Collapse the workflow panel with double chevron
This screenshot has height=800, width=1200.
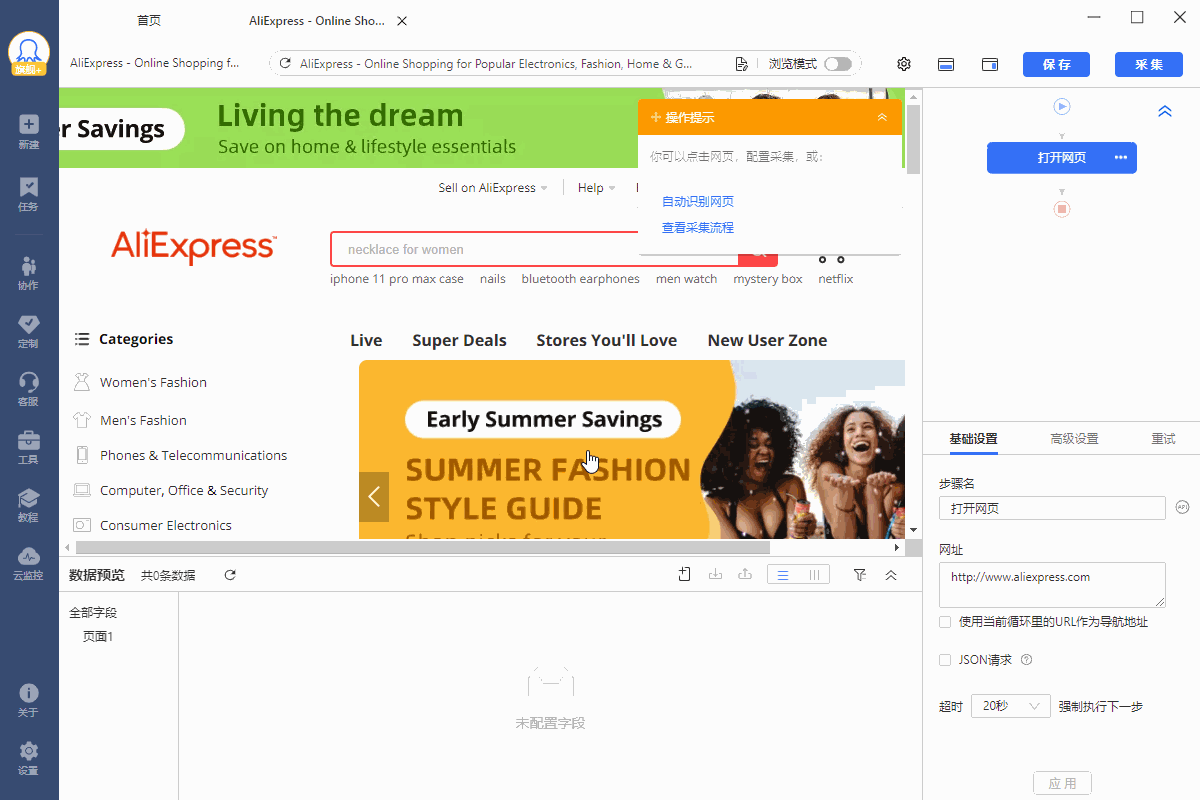click(x=1165, y=112)
